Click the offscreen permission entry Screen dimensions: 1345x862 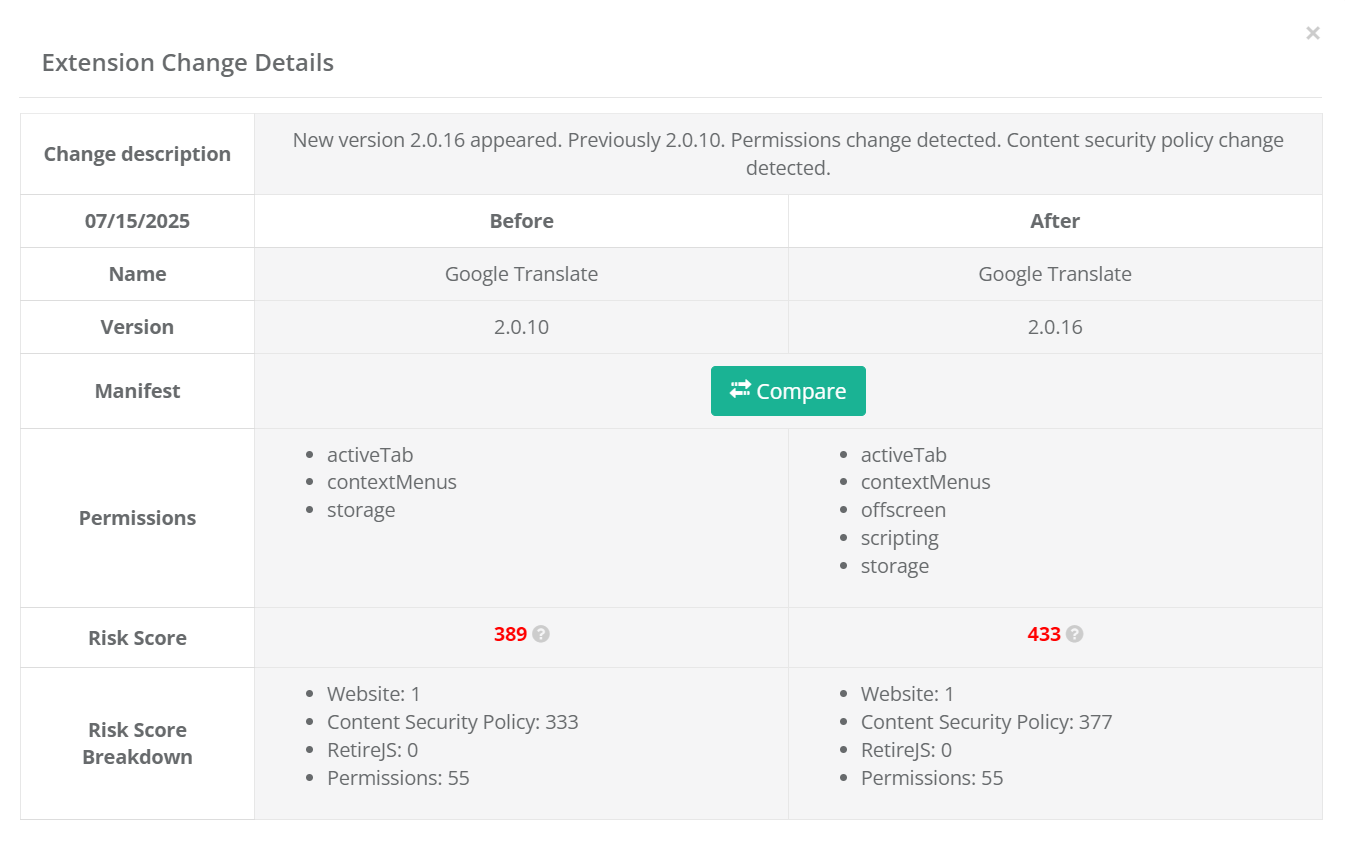pyautogui.click(x=903, y=510)
